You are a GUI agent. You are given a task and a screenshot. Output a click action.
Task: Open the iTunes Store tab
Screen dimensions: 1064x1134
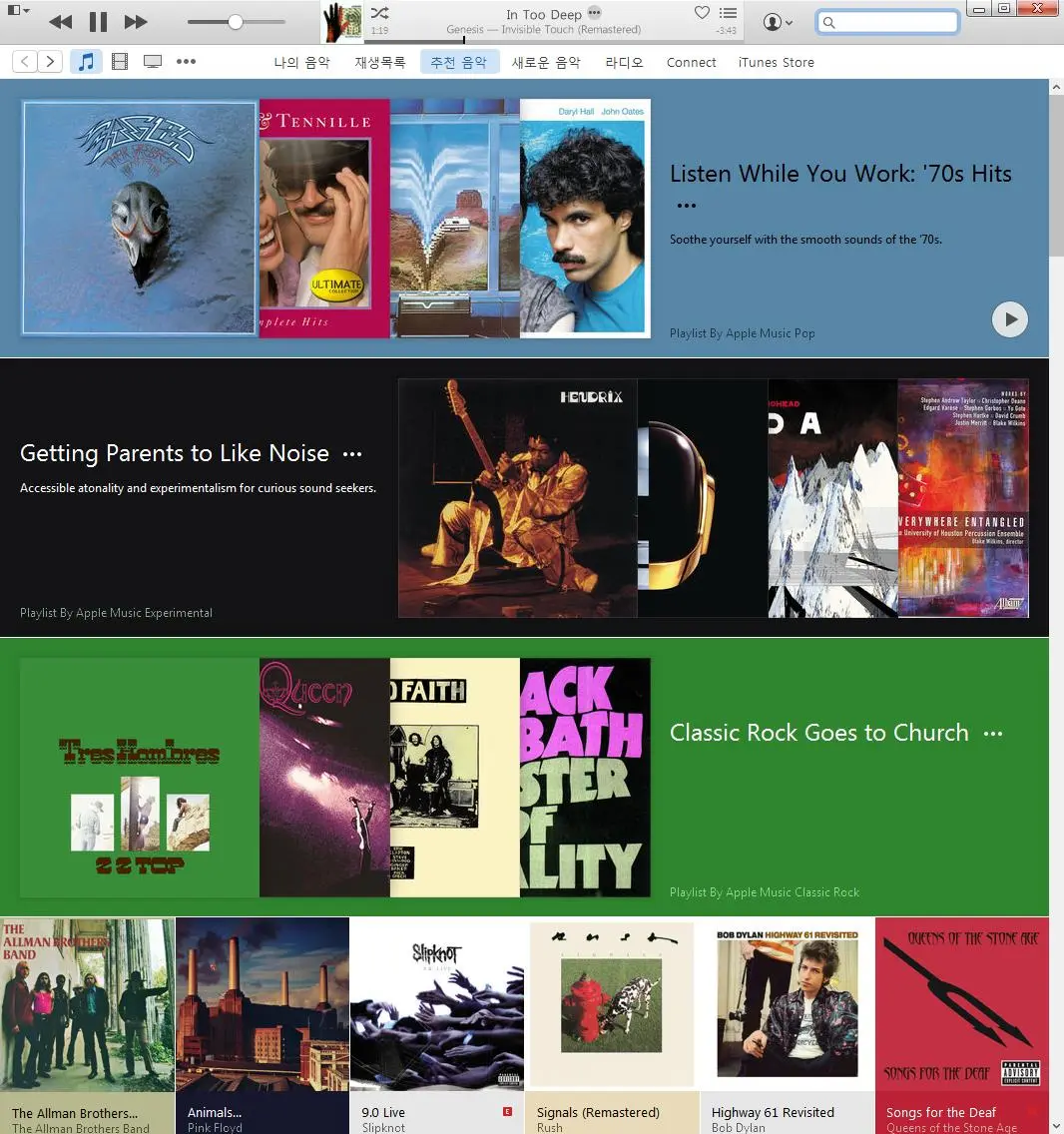(777, 62)
